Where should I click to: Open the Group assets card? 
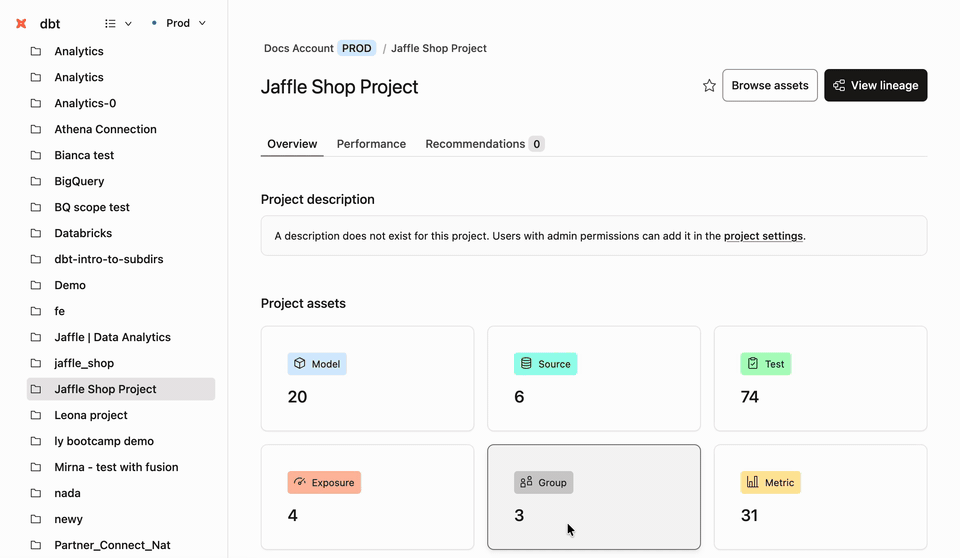594,497
